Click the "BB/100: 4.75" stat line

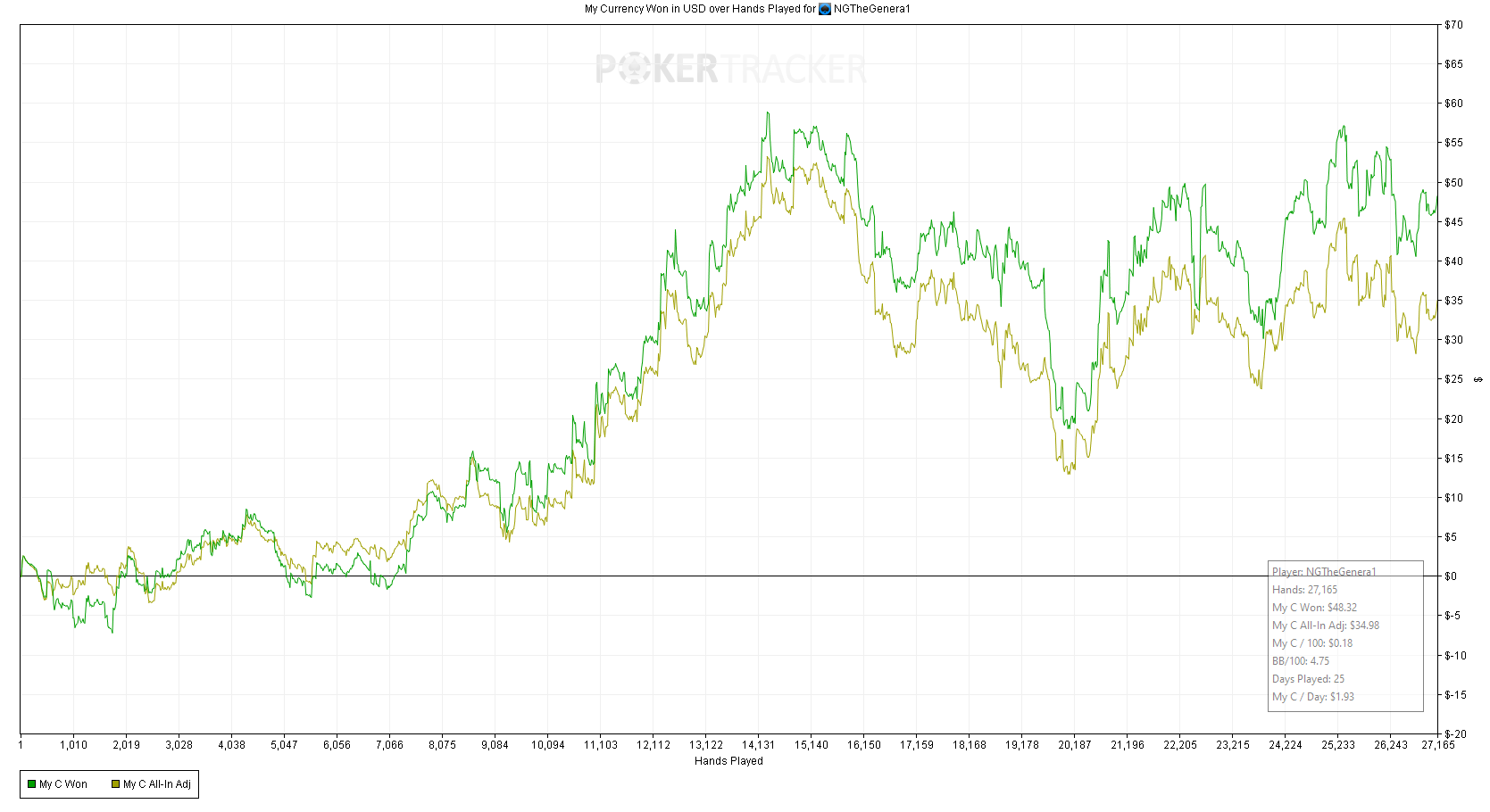click(1301, 661)
